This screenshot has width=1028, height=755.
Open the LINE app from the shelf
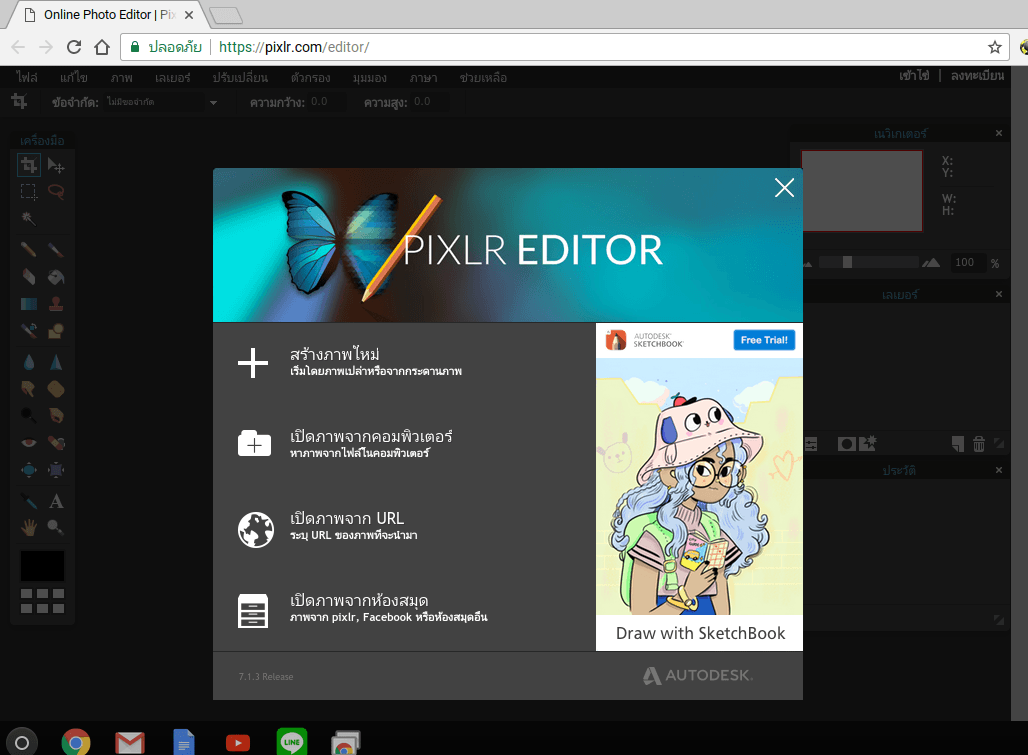[292, 743]
